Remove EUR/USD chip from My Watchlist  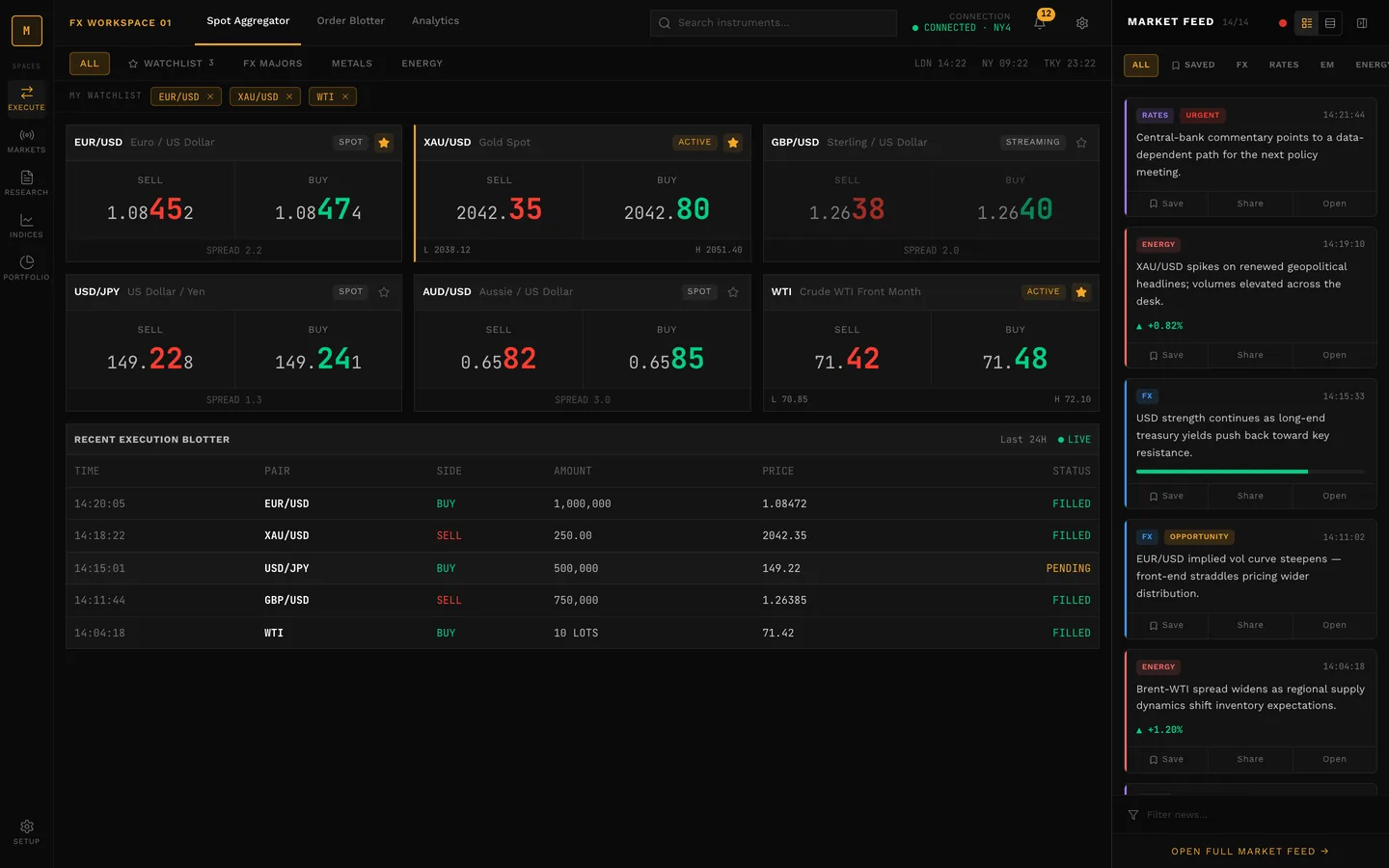tap(210, 96)
